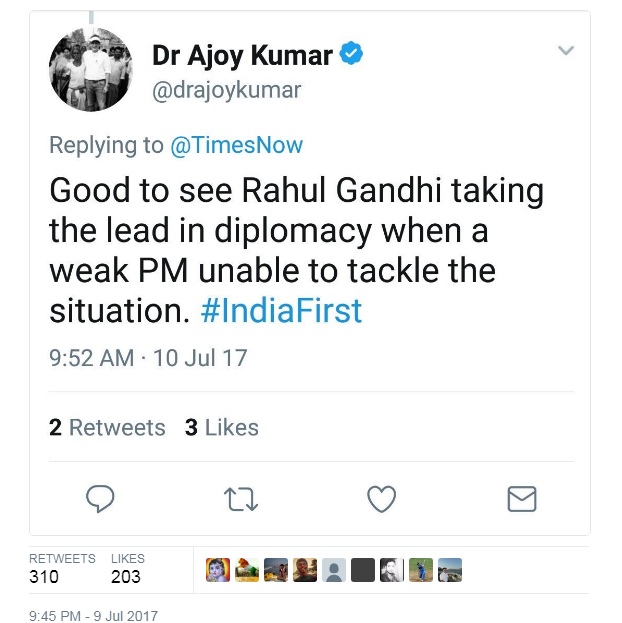Click the first liker avatar with Krishna image
This screenshot has width=622, height=623.
click(x=218, y=570)
